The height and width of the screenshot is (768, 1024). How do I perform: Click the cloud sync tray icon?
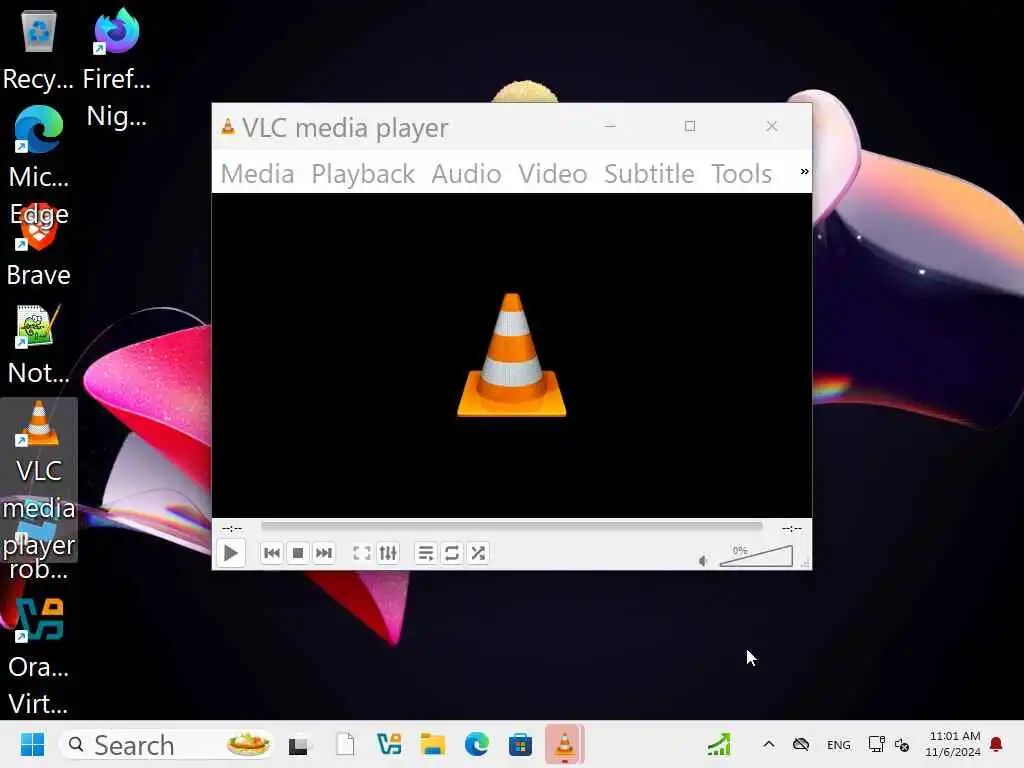click(x=801, y=744)
